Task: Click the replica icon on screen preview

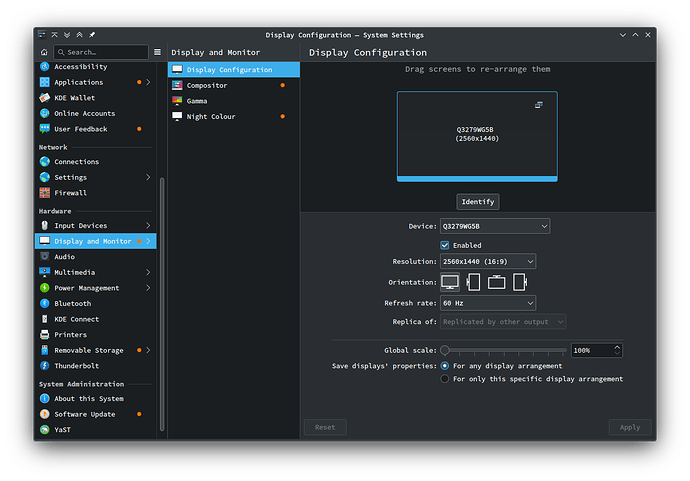Action: pos(539,105)
